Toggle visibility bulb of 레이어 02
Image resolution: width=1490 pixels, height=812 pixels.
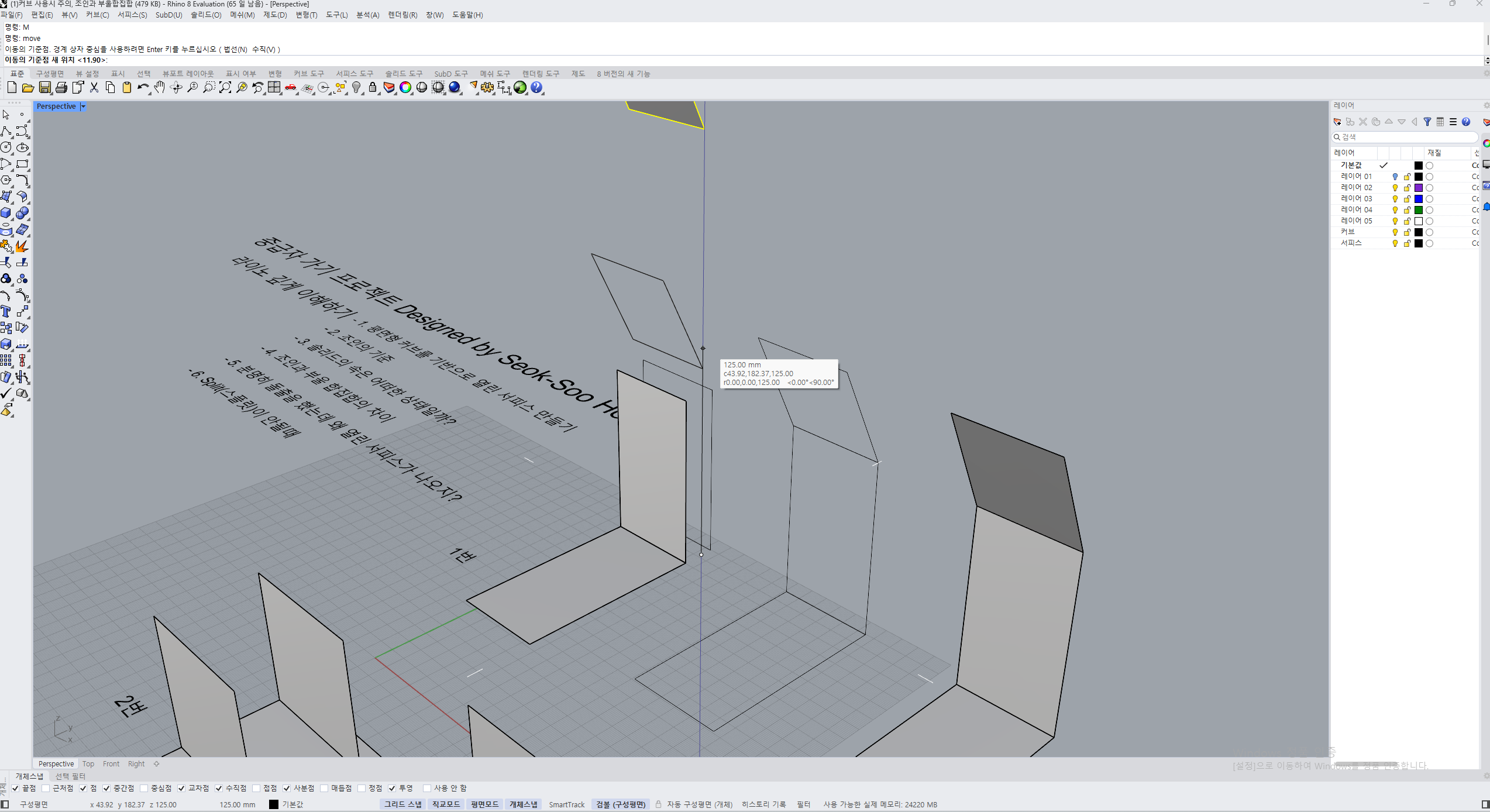pos(1395,188)
